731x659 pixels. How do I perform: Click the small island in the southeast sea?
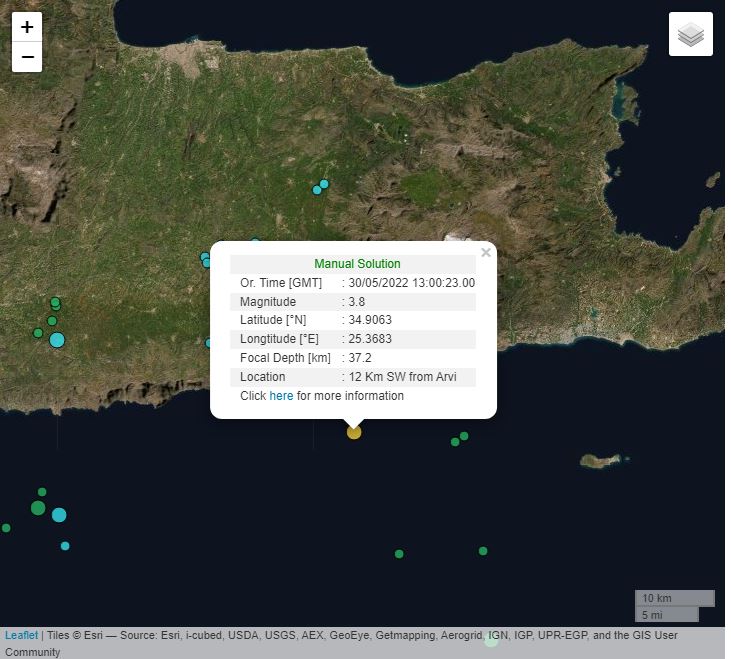tap(600, 460)
